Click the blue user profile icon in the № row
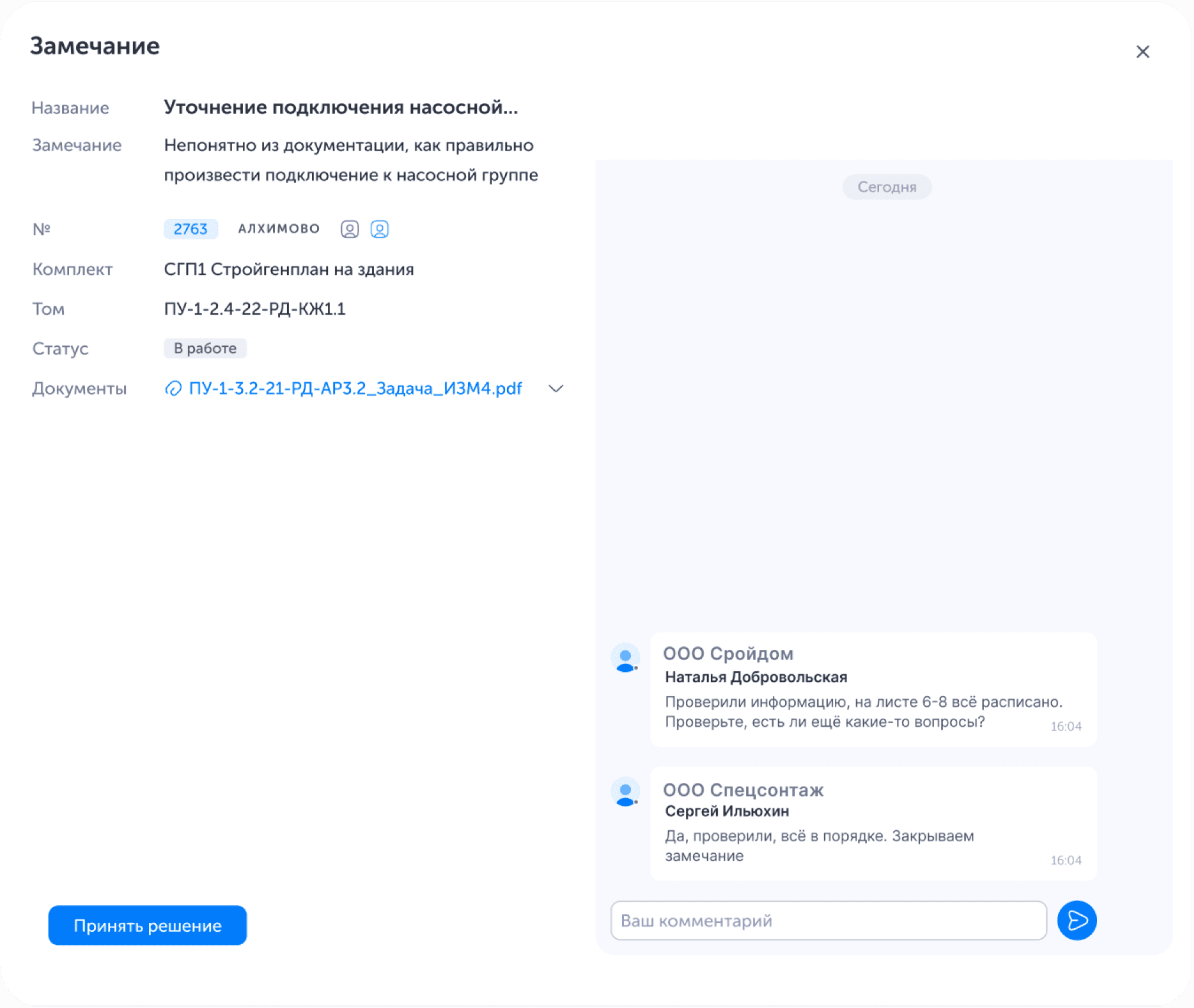 380,229
